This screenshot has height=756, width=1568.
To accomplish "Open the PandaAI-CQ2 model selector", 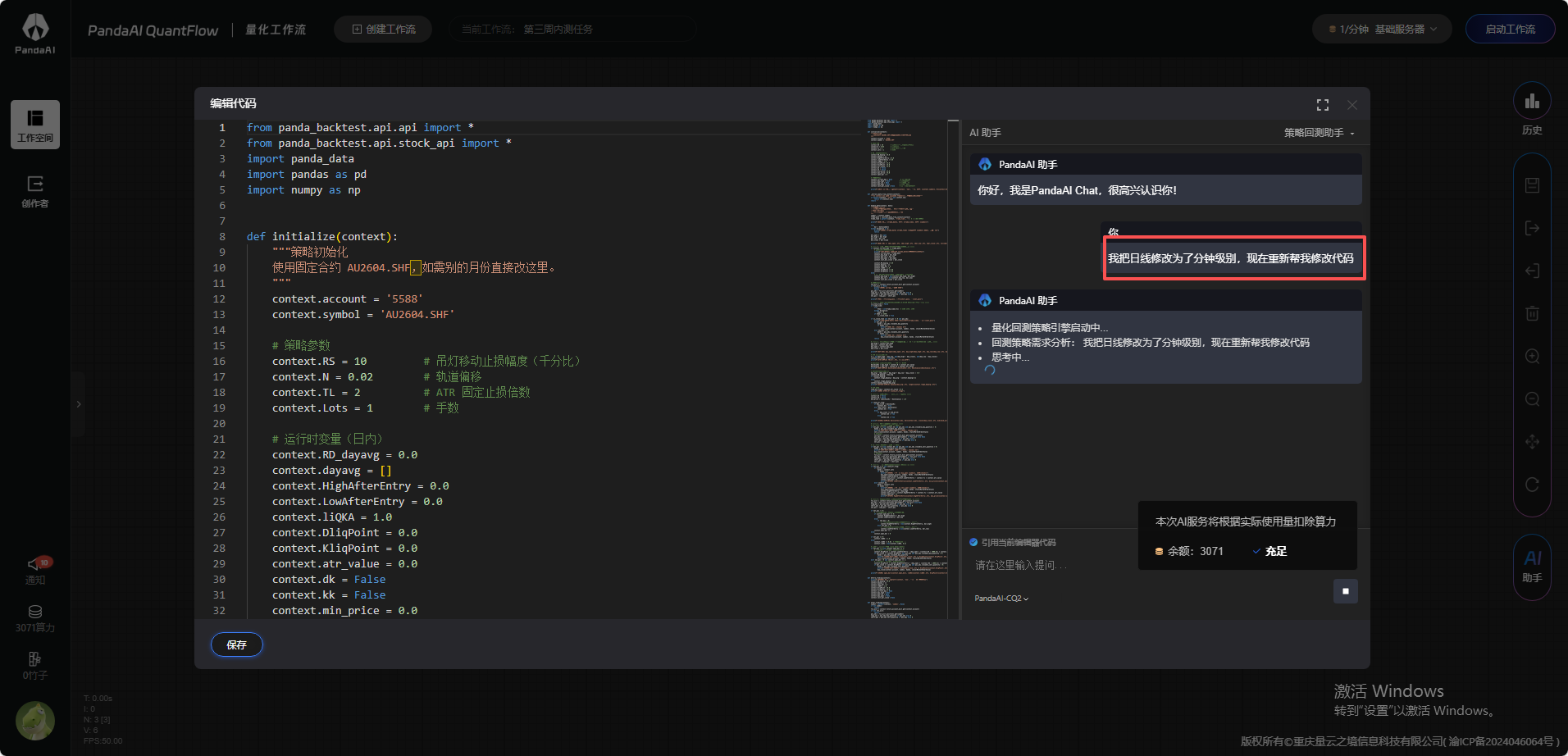I will [1001, 599].
